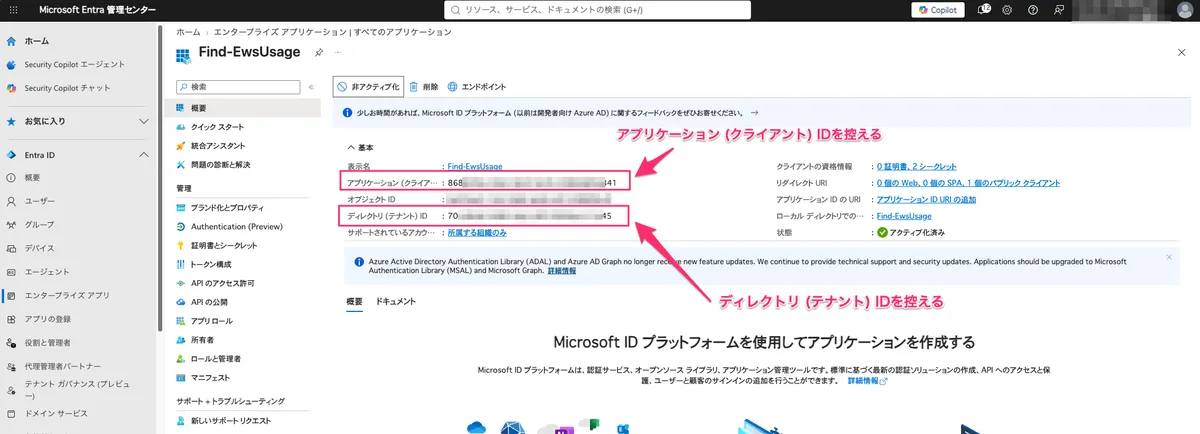Screen dimensions: 1200x434
Task: Open エンドポイント from the toolbar
Action: tap(476, 87)
